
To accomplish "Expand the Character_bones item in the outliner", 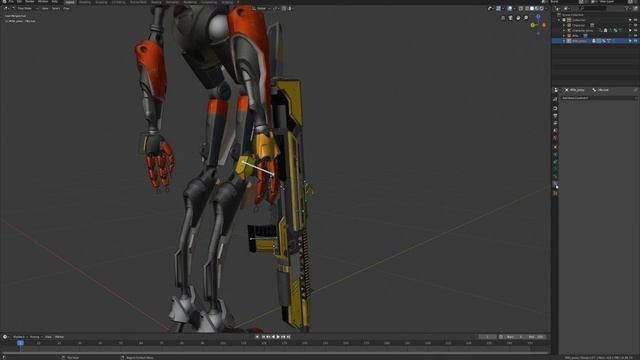I will [564, 31].
